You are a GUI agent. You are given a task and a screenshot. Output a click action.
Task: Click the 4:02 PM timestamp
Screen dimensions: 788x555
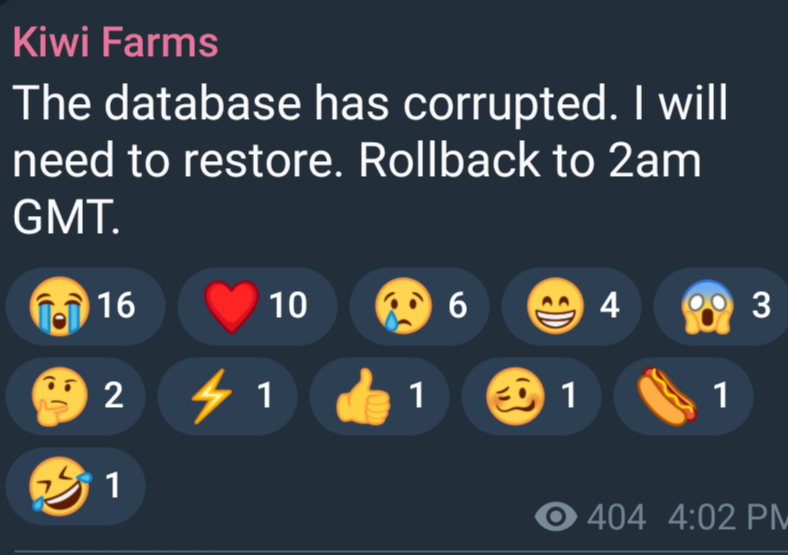(x=728, y=517)
